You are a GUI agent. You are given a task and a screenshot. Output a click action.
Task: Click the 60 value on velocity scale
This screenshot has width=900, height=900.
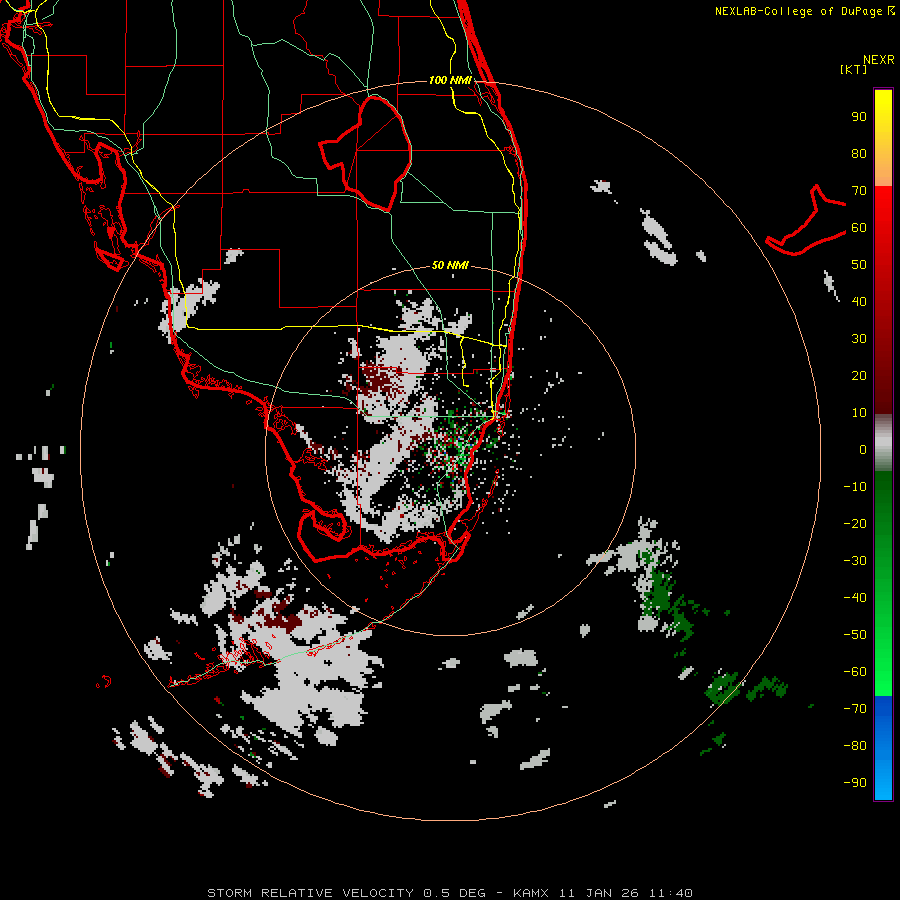coord(859,228)
